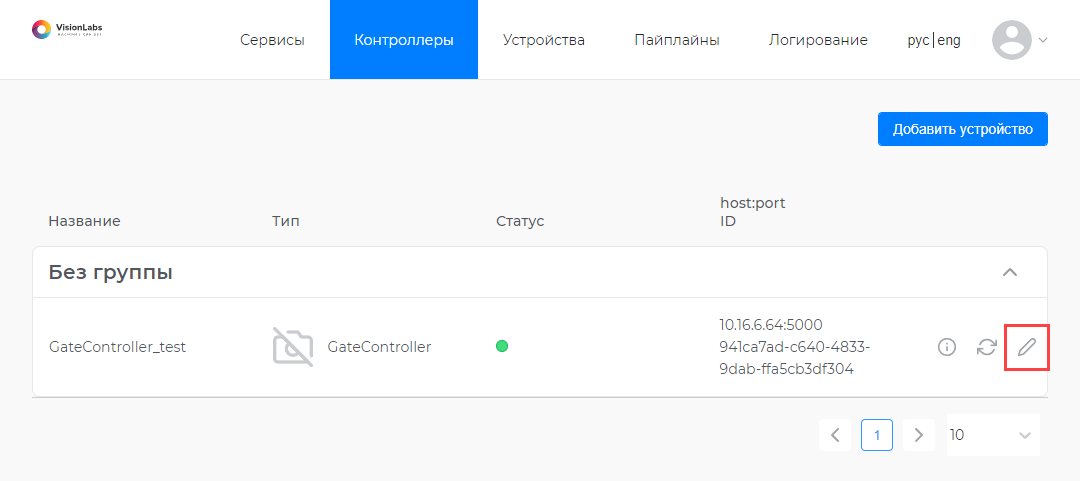1080x481 pixels.
Task: Click the GateController type text
Action: click(379, 347)
